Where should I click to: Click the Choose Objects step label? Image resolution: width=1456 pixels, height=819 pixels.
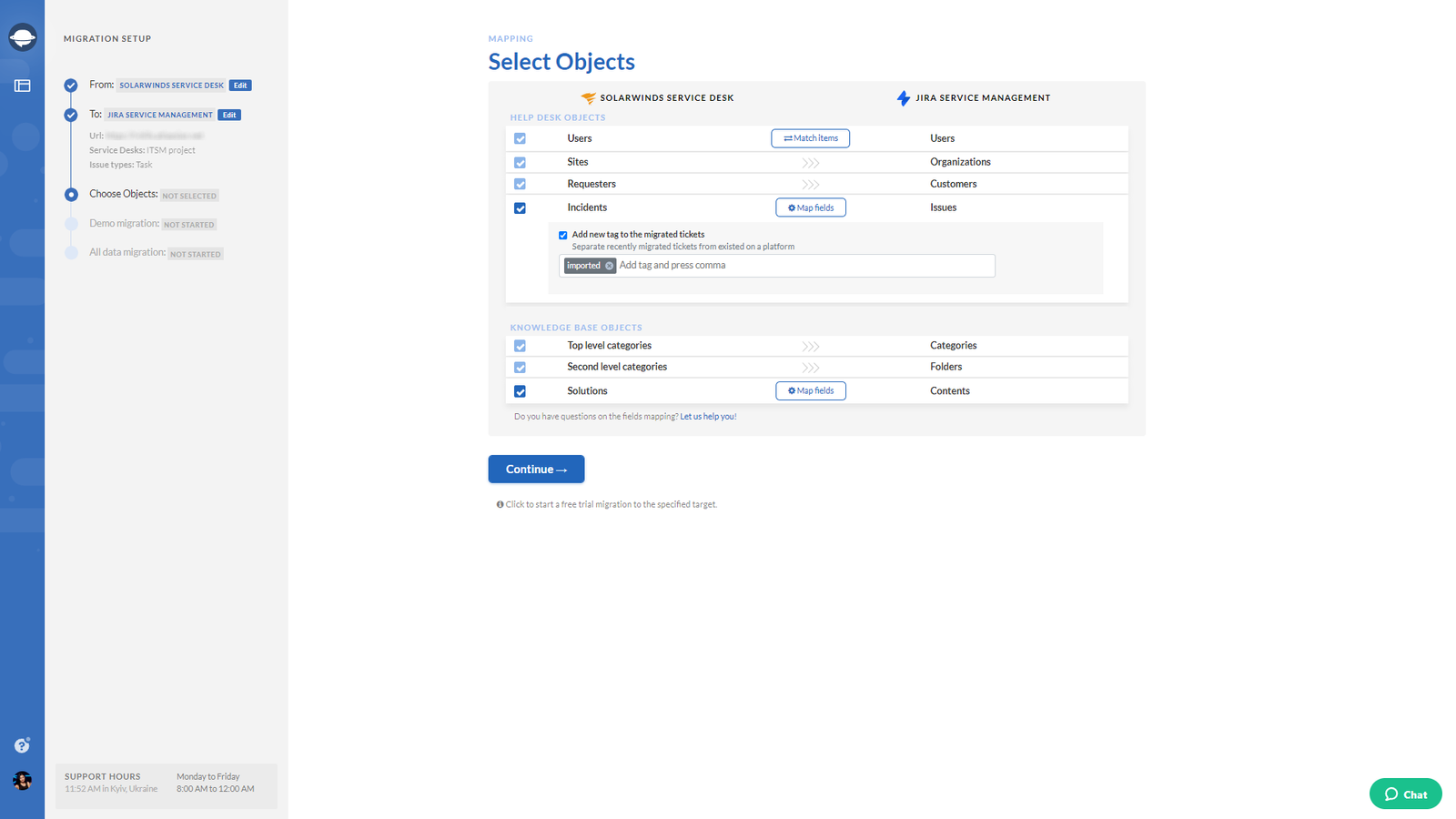(x=124, y=194)
